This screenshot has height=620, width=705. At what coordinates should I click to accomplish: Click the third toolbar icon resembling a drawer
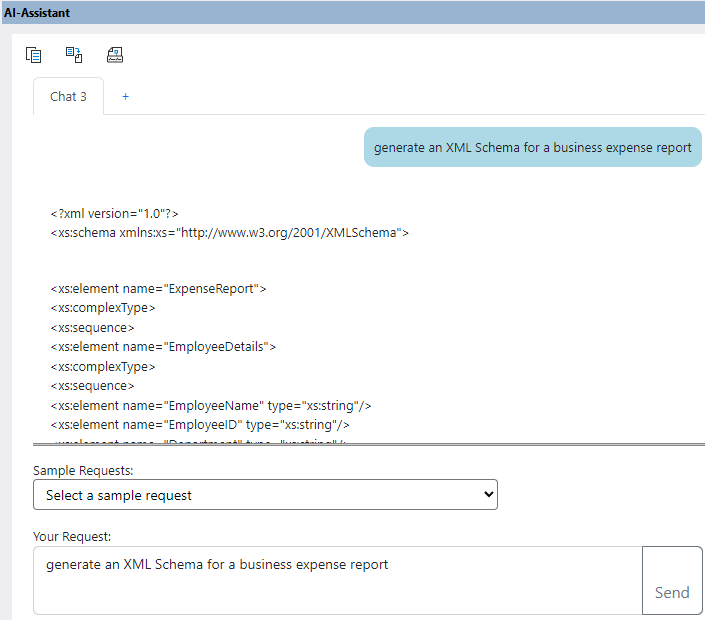click(115, 55)
